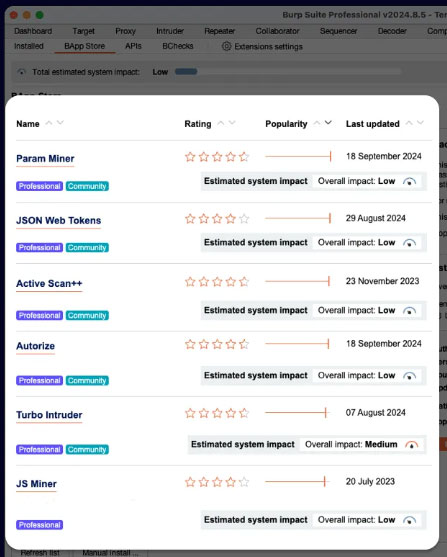The height and width of the screenshot is (557, 447).
Task: Click the impact gauge icon for Autorize
Action: tap(409, 376)
